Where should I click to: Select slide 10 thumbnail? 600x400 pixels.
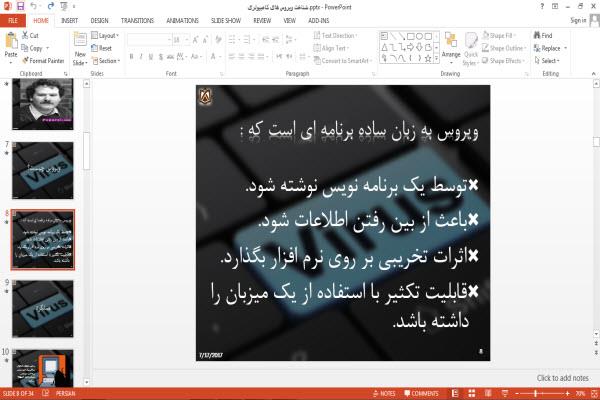tap(42, 368)
